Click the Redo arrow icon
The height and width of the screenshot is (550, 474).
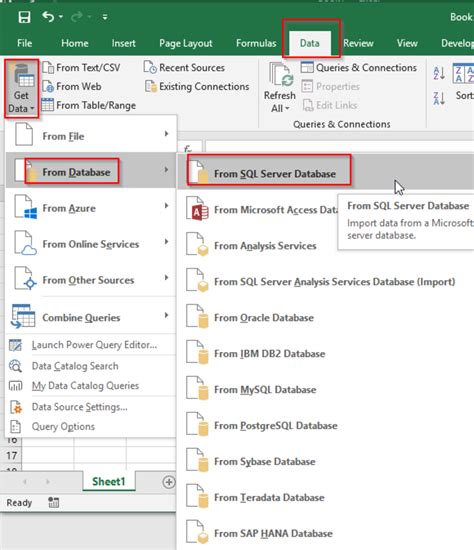tap(77, 16)
